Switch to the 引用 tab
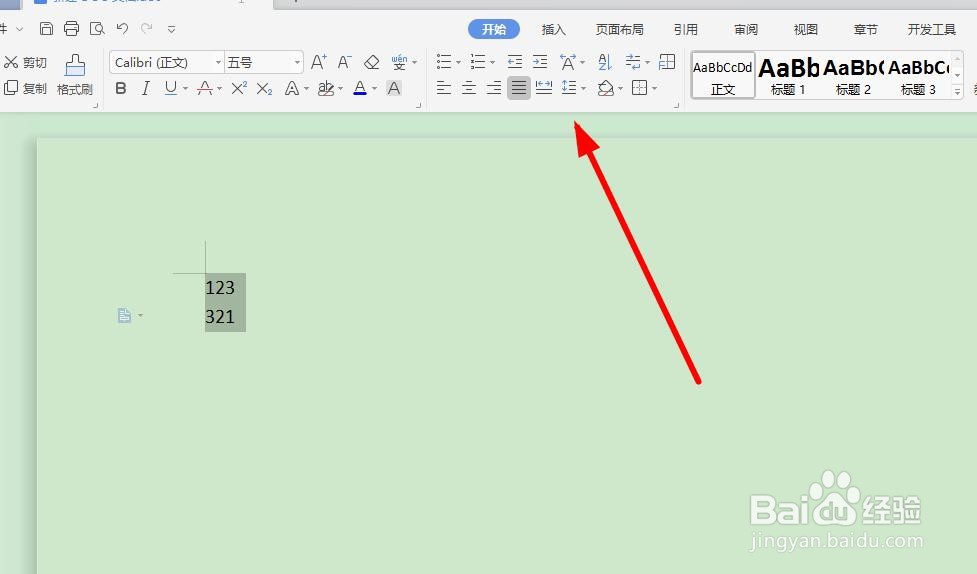The width and height of the screenshot is (977, 574). [x=685, y=29]
